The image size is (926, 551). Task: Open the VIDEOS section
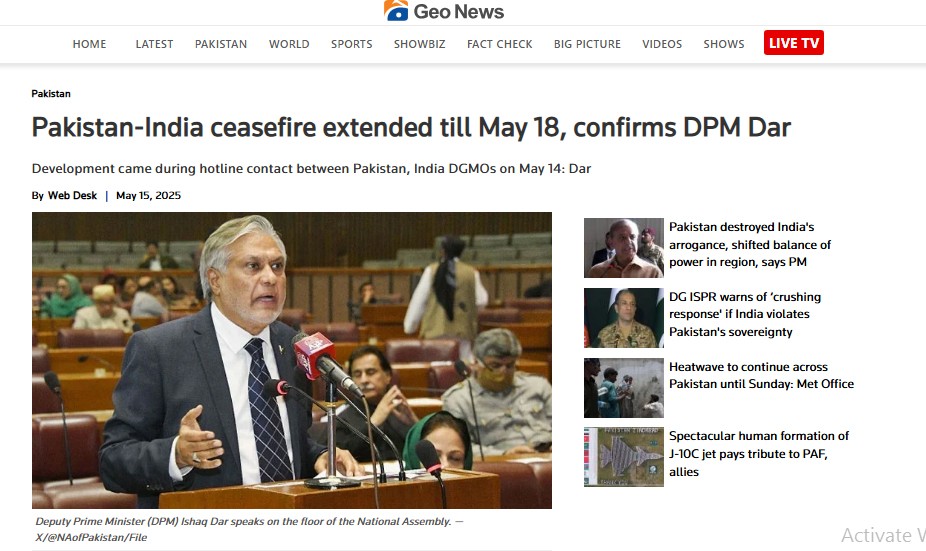coord(662,44)
